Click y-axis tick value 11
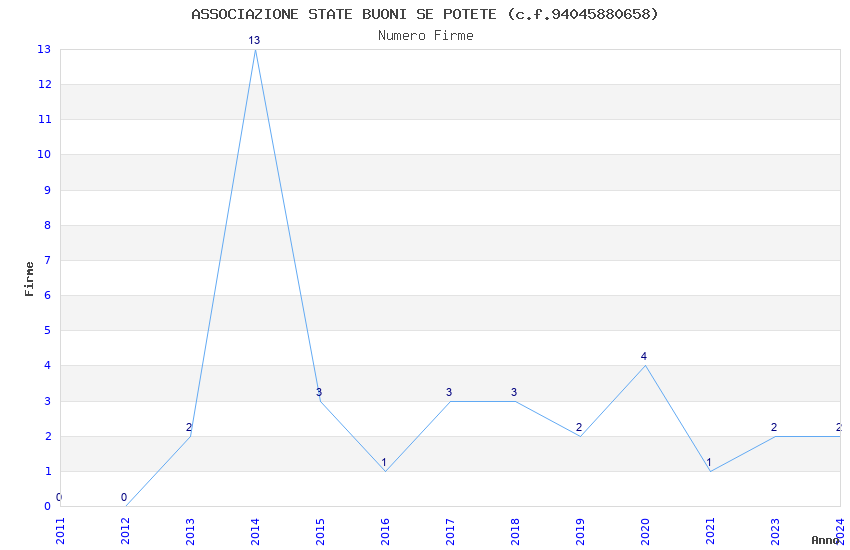This screenshot has width=850, height=550. [x=44, y=119]
